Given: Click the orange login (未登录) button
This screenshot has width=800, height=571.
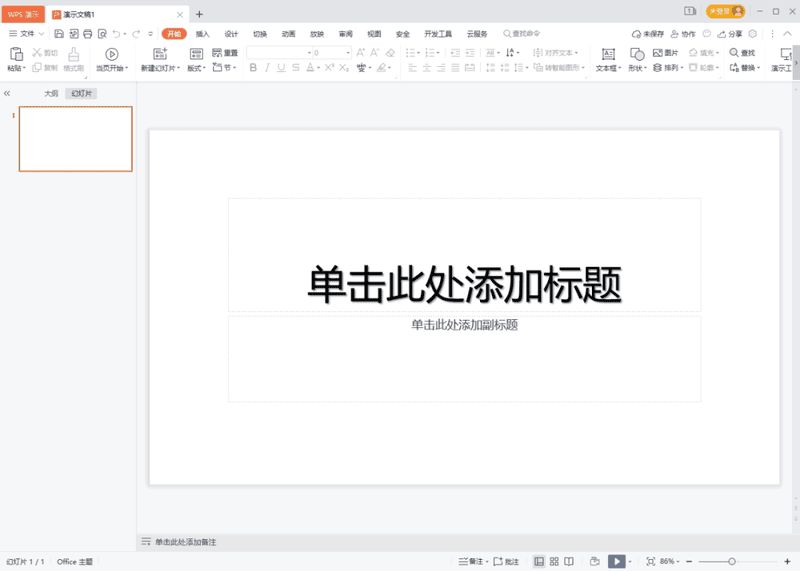Looking at the screenshot, I should [725, 11].
